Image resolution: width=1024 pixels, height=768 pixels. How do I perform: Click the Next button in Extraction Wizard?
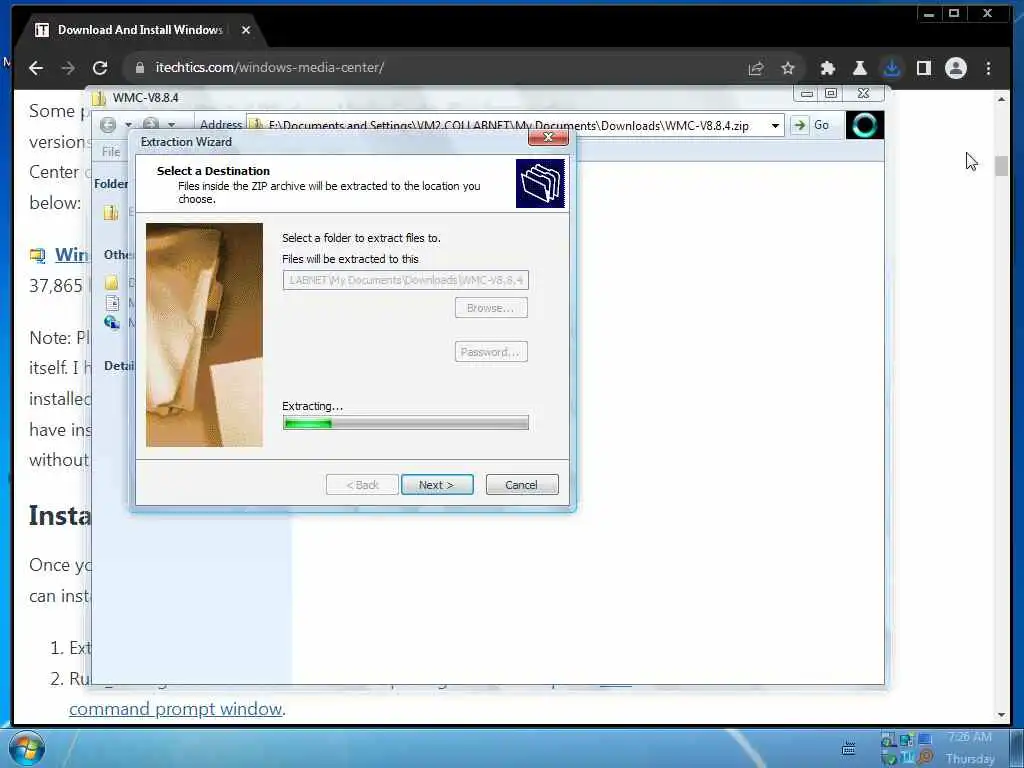pos(437,485)
